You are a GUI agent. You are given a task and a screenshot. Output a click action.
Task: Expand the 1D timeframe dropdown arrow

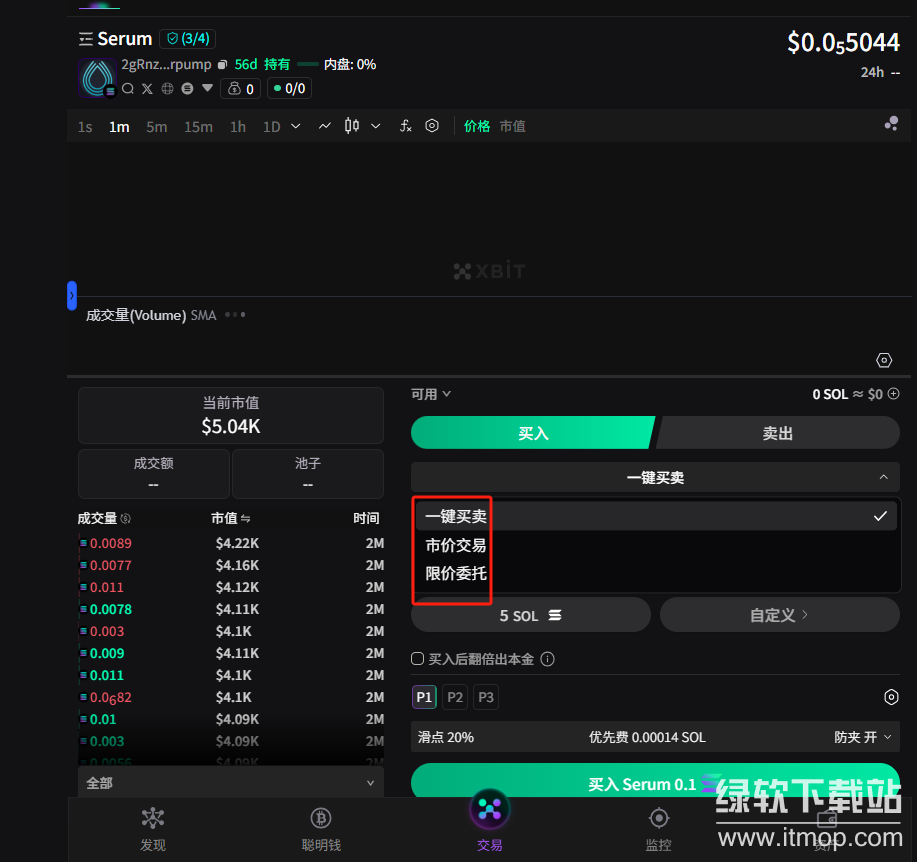pos(296,126)
